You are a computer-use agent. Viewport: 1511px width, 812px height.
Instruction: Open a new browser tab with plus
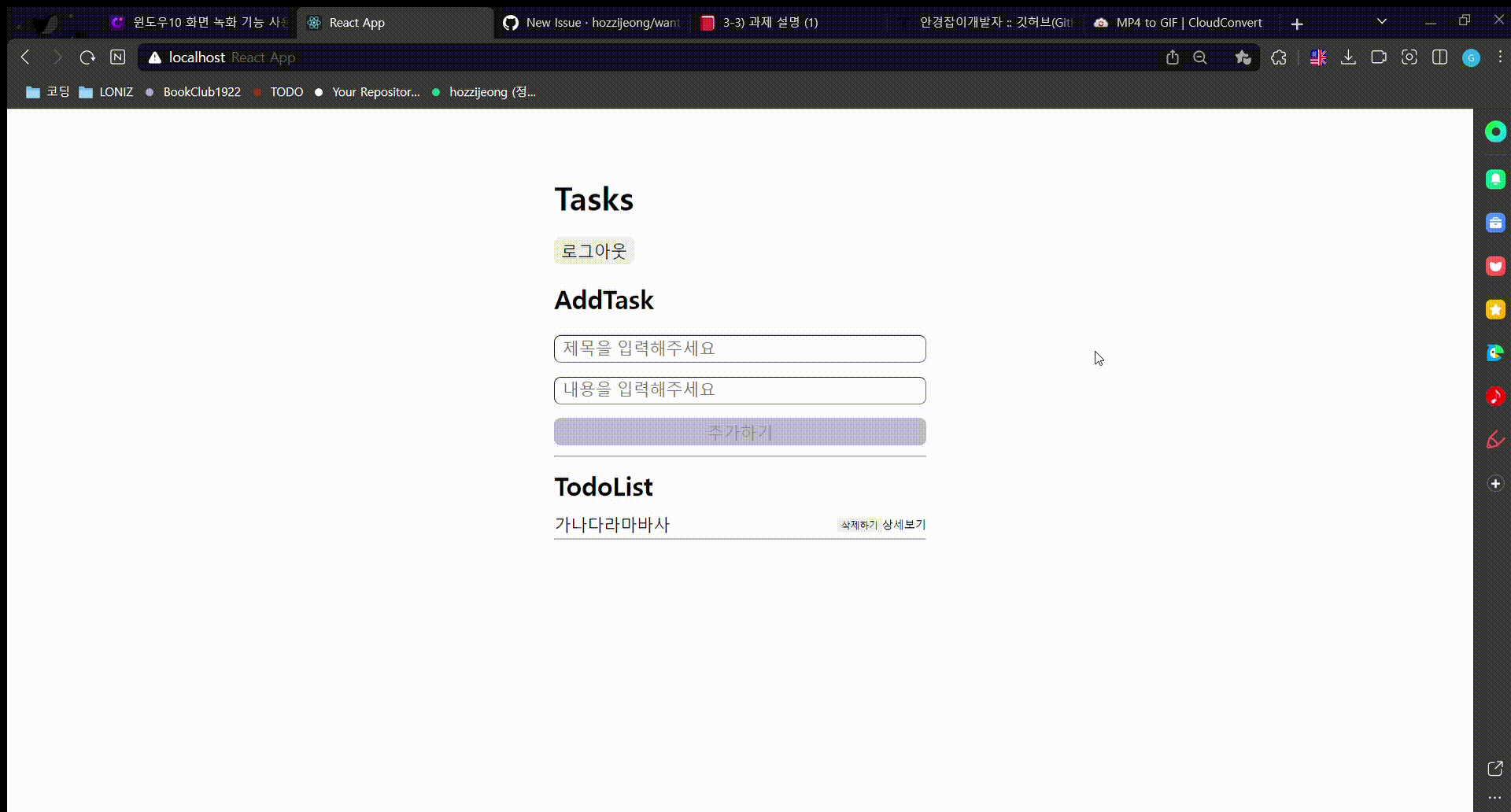(x=1297, y=24)
